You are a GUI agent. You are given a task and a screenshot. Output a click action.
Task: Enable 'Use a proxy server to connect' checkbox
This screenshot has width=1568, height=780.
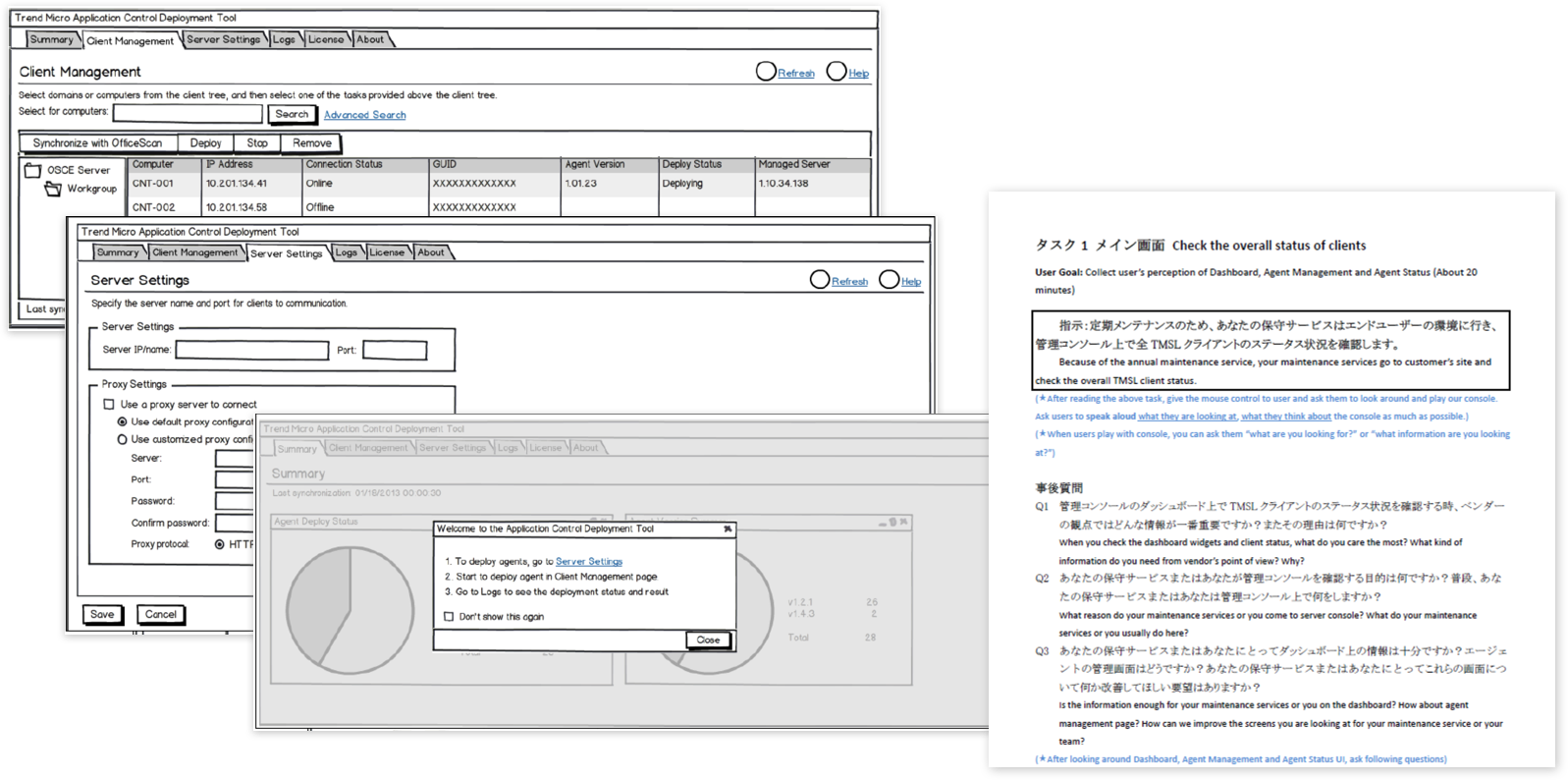coord(109,404)
